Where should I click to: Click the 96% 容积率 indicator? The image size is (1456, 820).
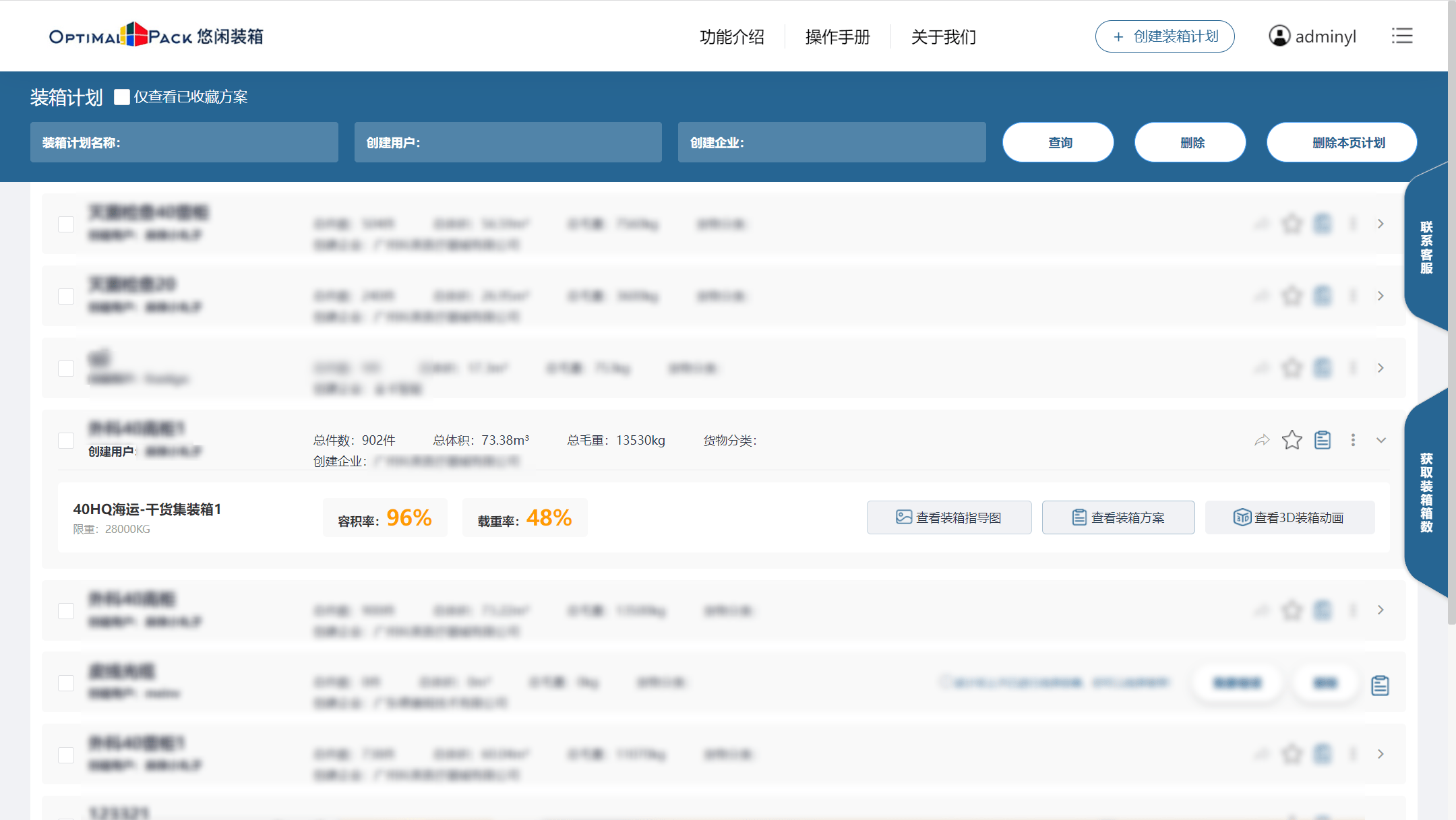pos(385,517)
